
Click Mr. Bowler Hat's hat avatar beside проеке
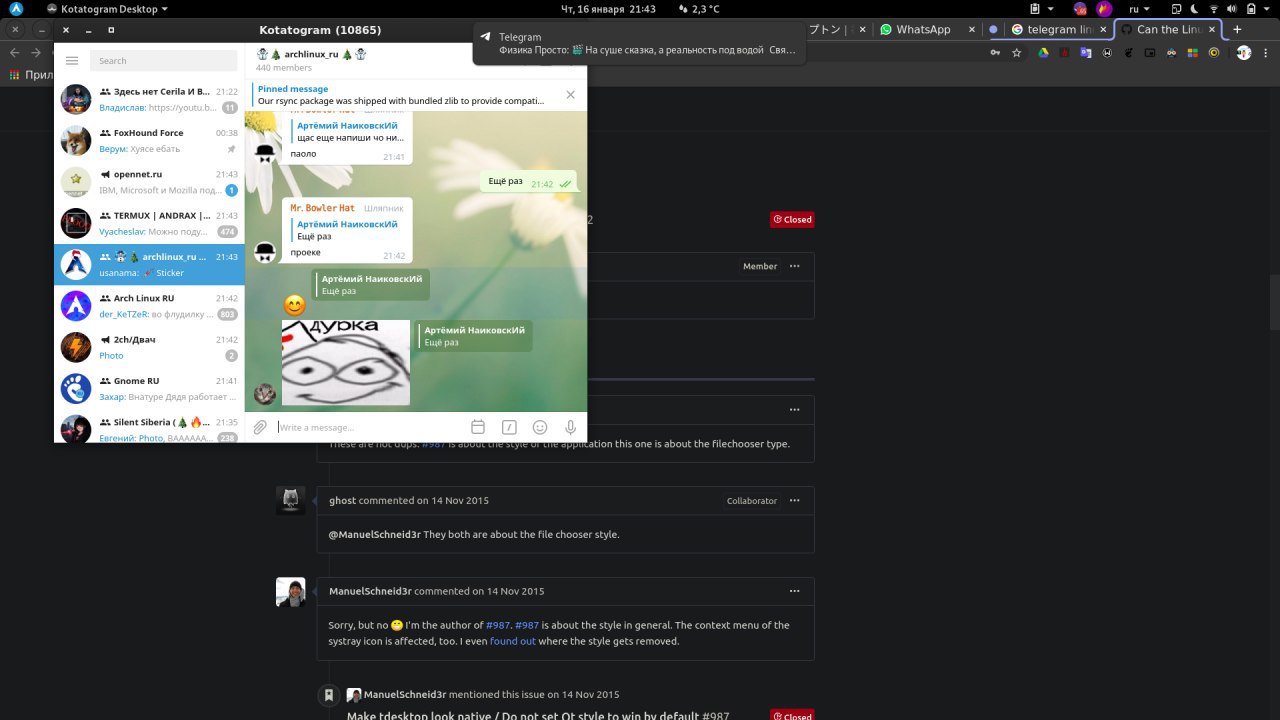265,252
